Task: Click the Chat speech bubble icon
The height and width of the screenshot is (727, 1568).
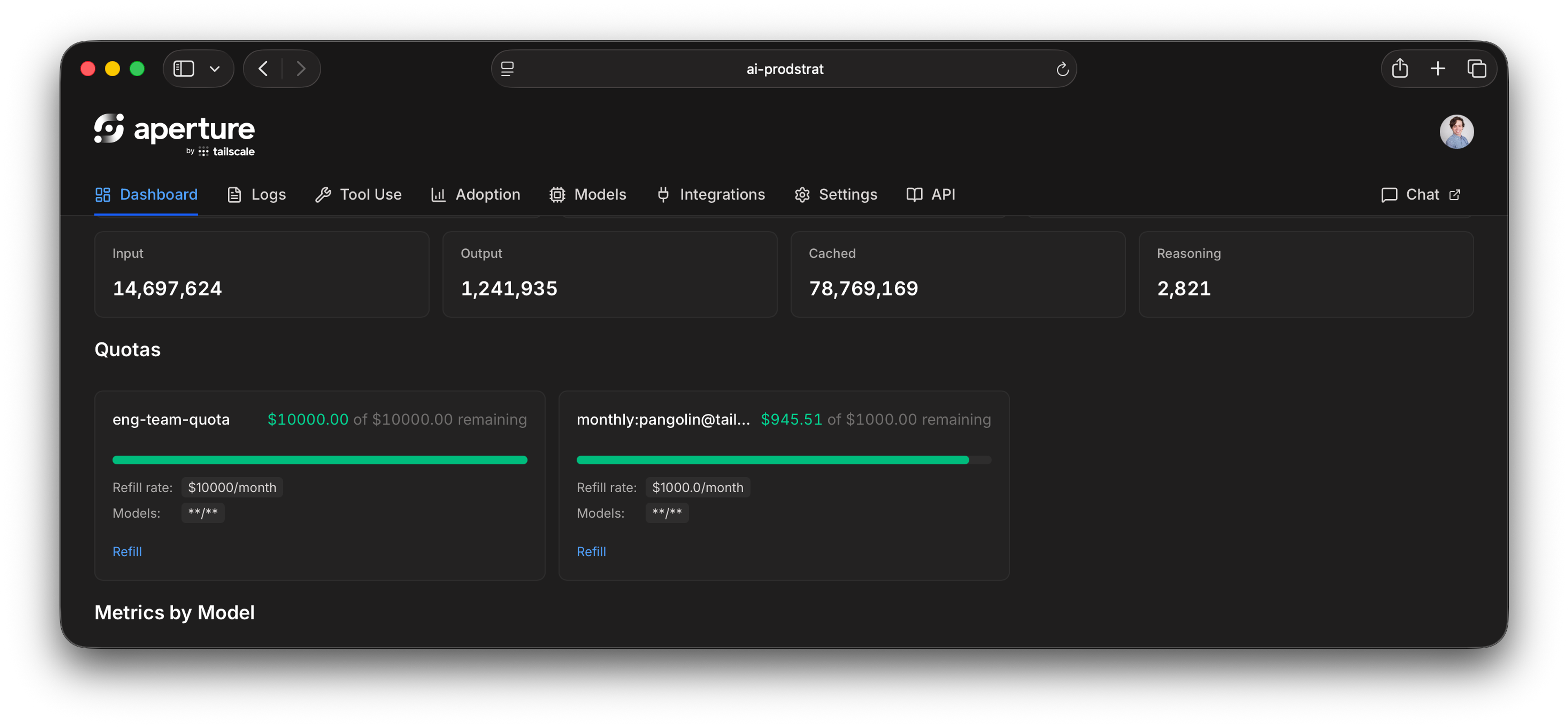Action: pos(1389,195)
